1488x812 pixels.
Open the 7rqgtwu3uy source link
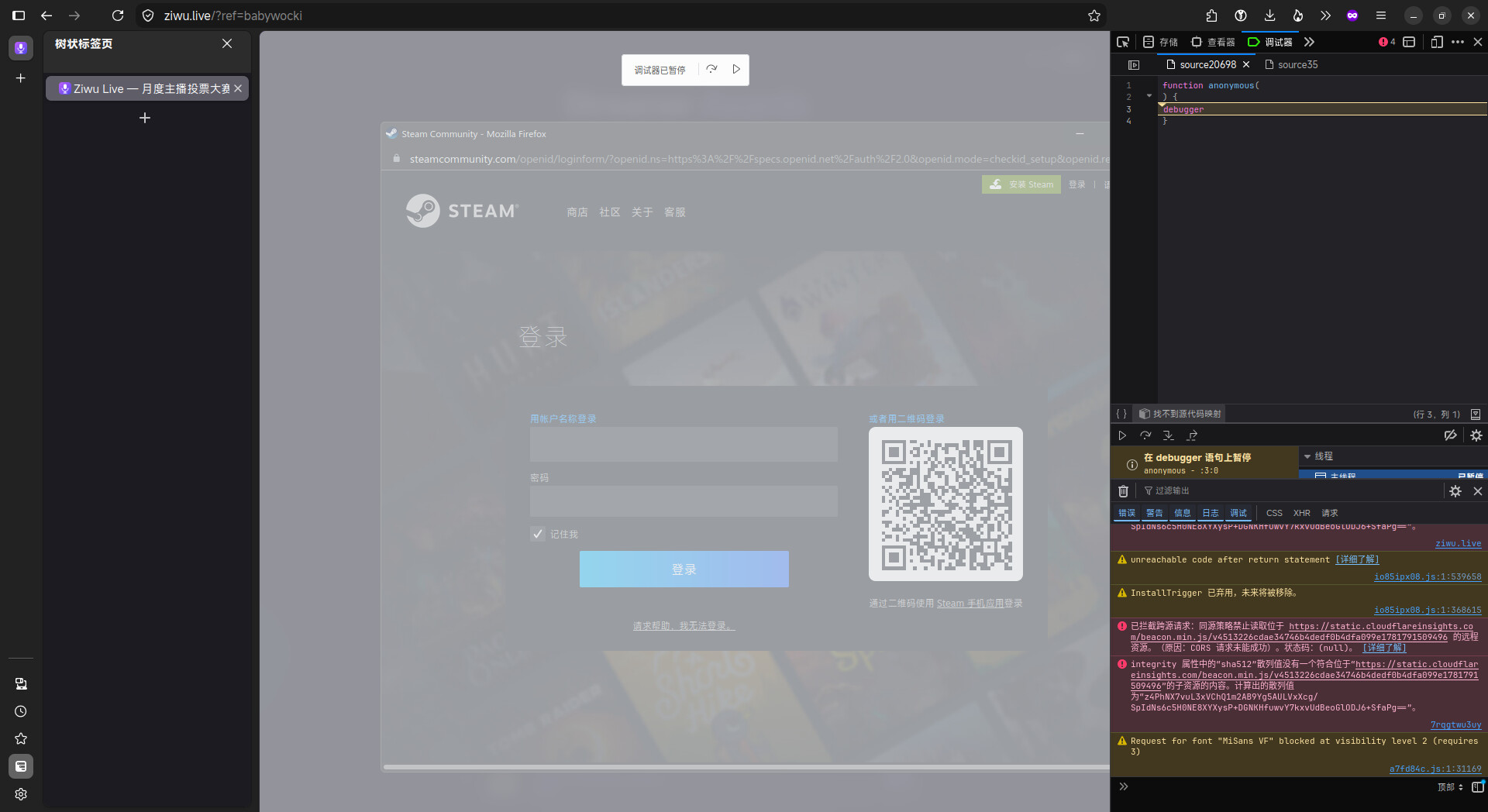click(1455, 725)
